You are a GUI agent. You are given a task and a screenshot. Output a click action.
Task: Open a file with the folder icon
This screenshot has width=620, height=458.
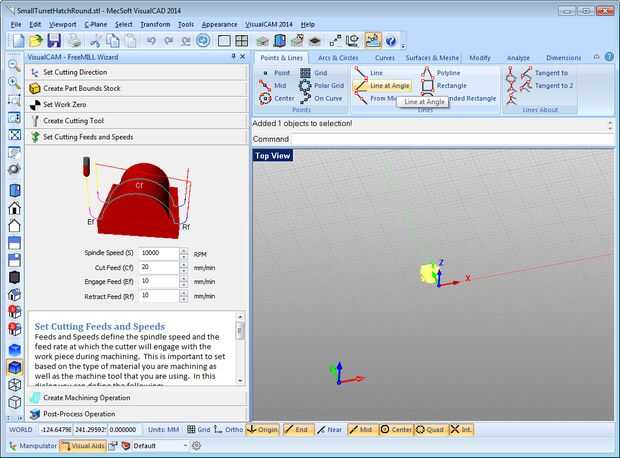(36, 40)
